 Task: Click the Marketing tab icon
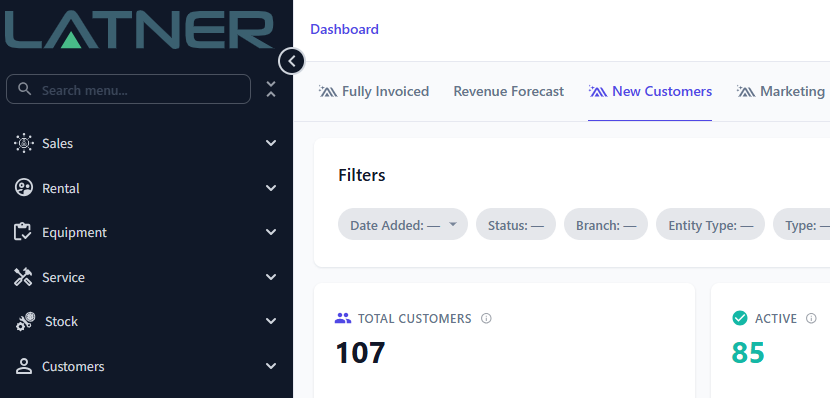tap(746, 91)
